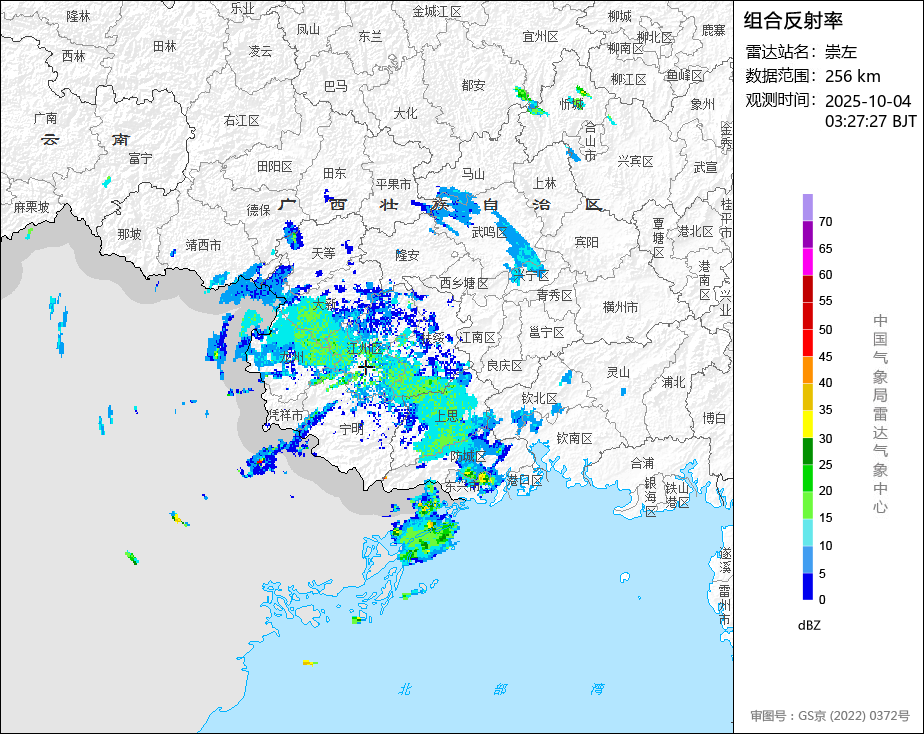Click the magenta swatch in dBZ legend

pos(807,261)
